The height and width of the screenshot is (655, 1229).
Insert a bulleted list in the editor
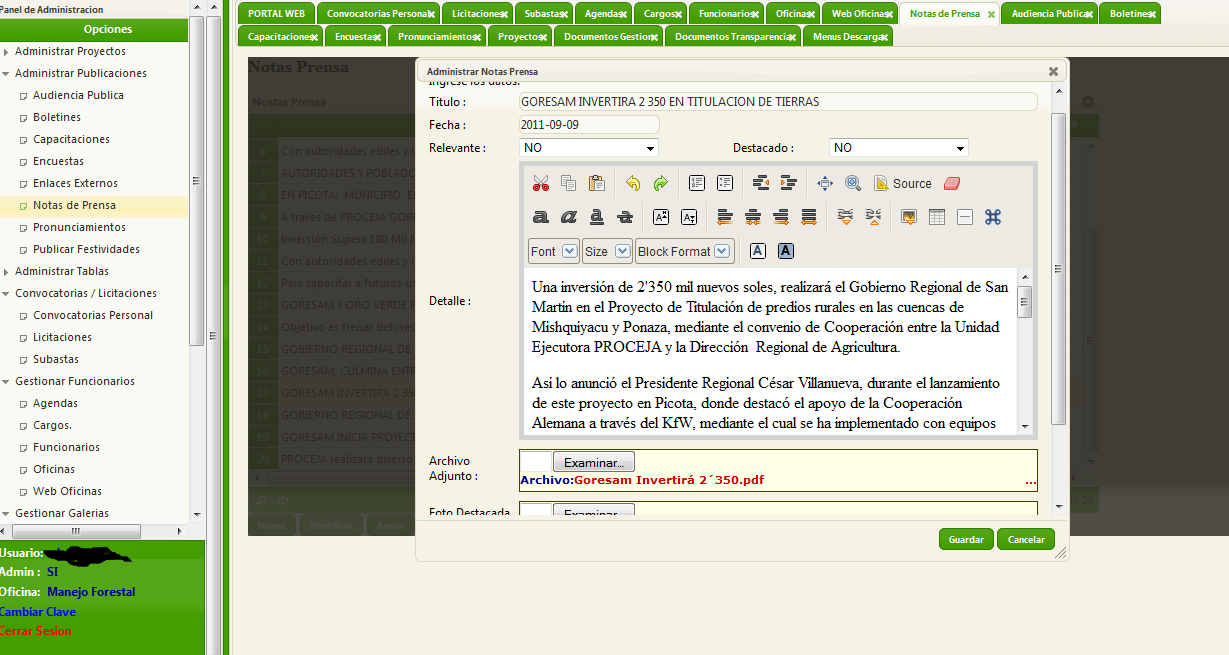725,183
